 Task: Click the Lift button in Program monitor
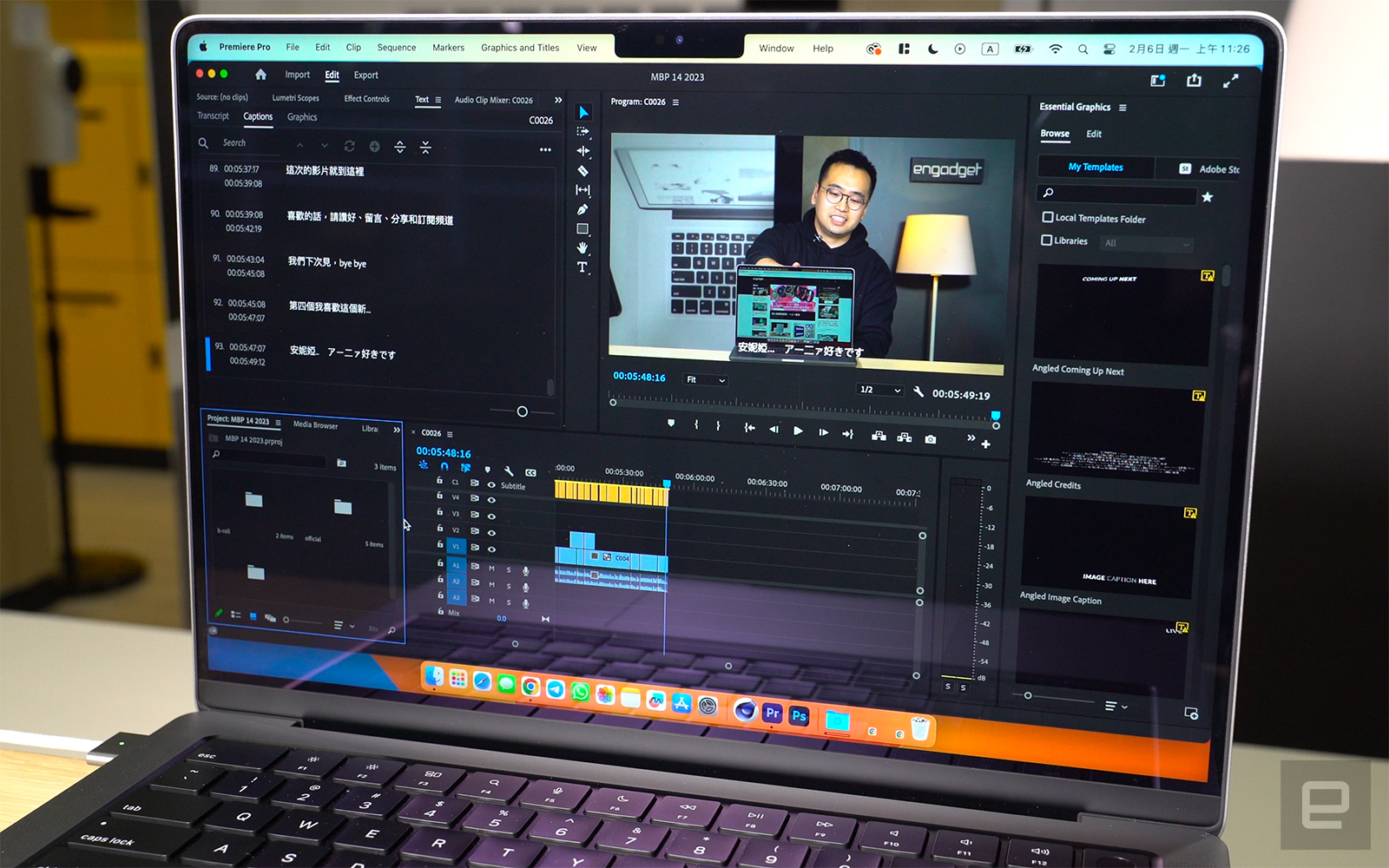[879, 436]
